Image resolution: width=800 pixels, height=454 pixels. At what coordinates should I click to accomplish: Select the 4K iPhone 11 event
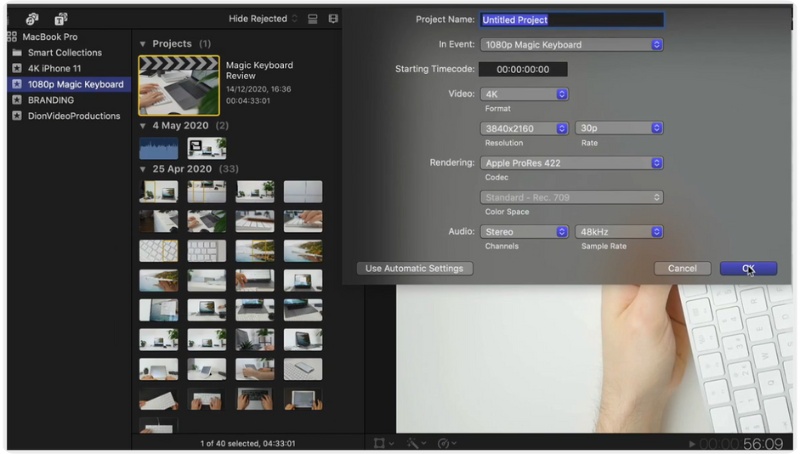[x=55, y=68]
